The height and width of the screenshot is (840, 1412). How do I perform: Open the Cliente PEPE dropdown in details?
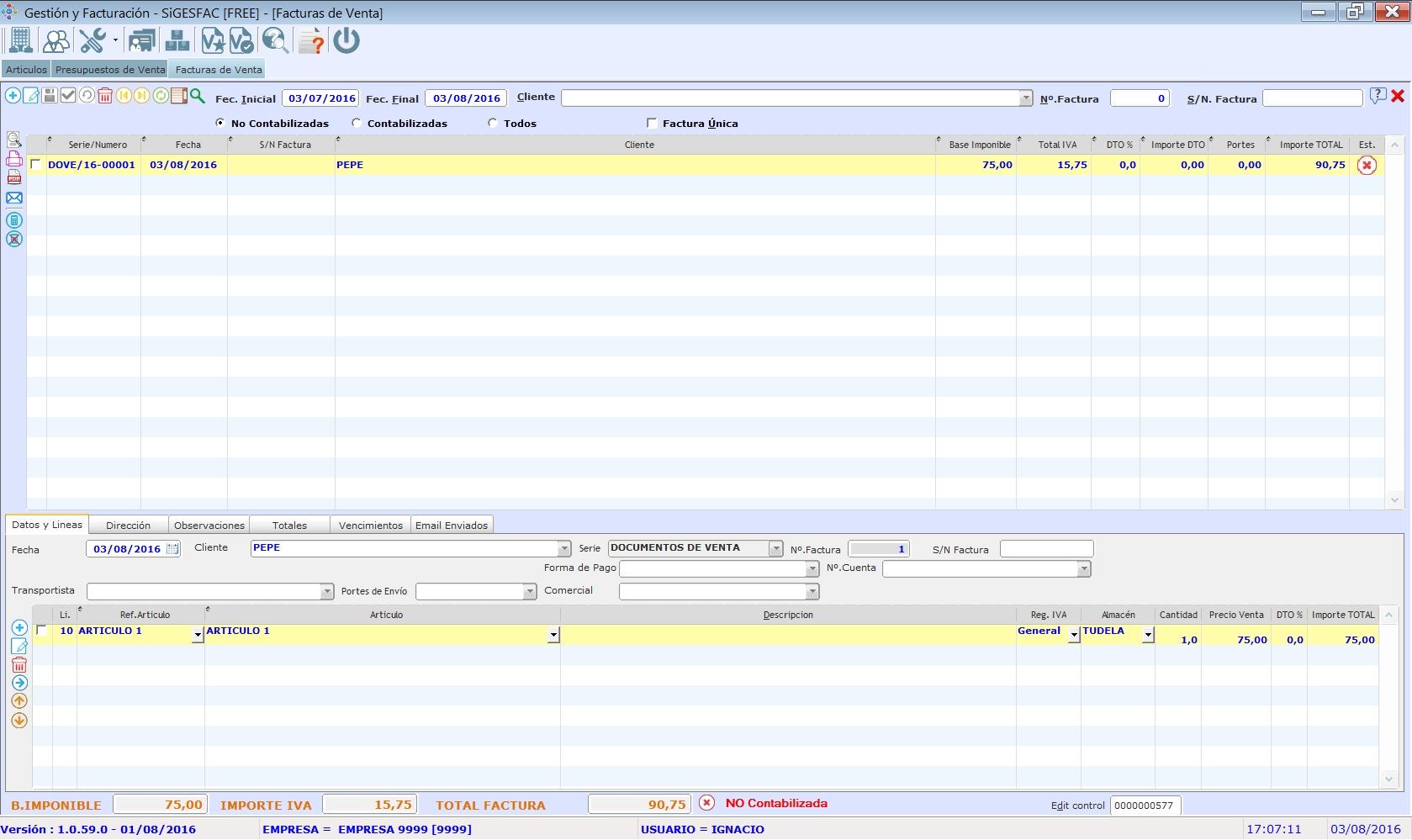[564, 548]
